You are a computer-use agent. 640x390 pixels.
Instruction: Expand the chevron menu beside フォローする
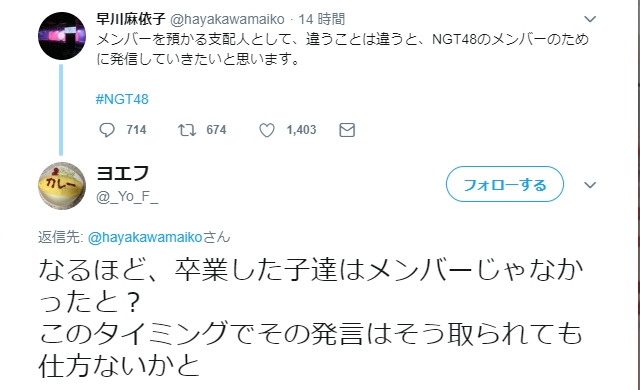pos(590,185)
